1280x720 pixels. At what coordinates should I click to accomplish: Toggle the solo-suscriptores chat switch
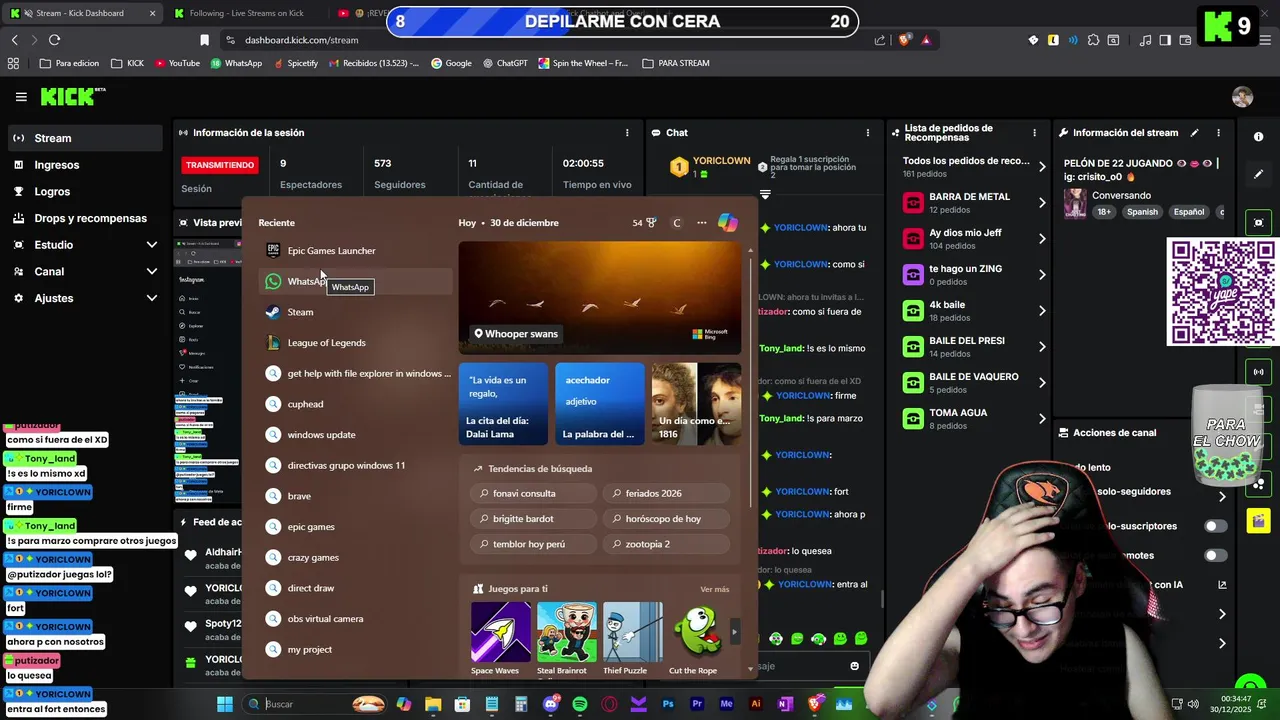tap(1215, 526)
